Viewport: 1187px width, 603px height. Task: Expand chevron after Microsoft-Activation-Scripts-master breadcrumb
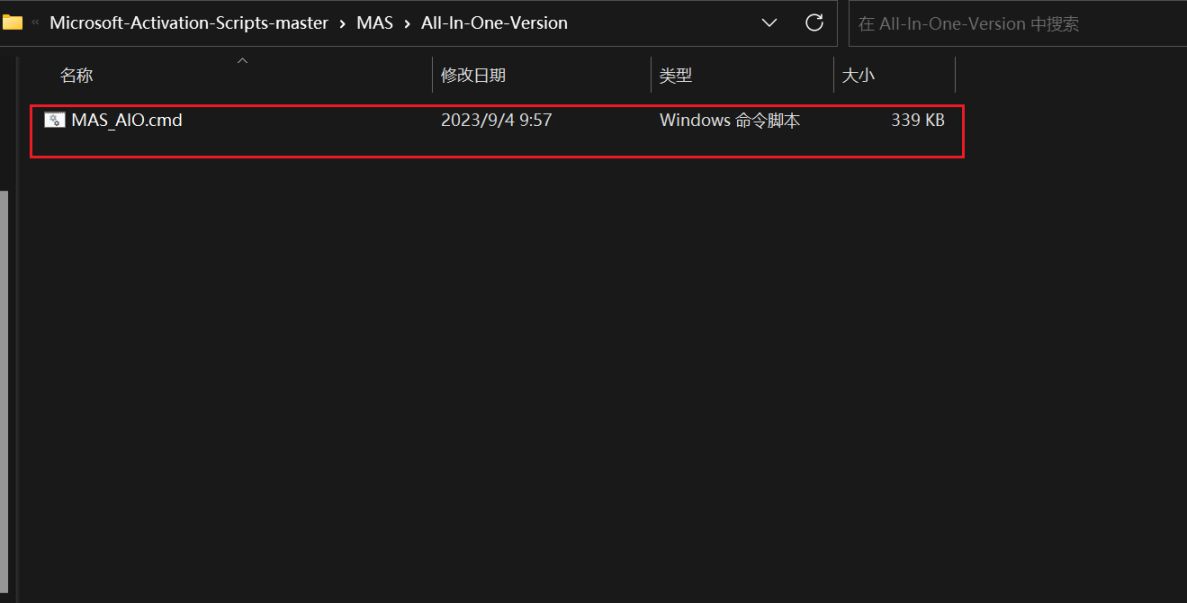point(342,23)
